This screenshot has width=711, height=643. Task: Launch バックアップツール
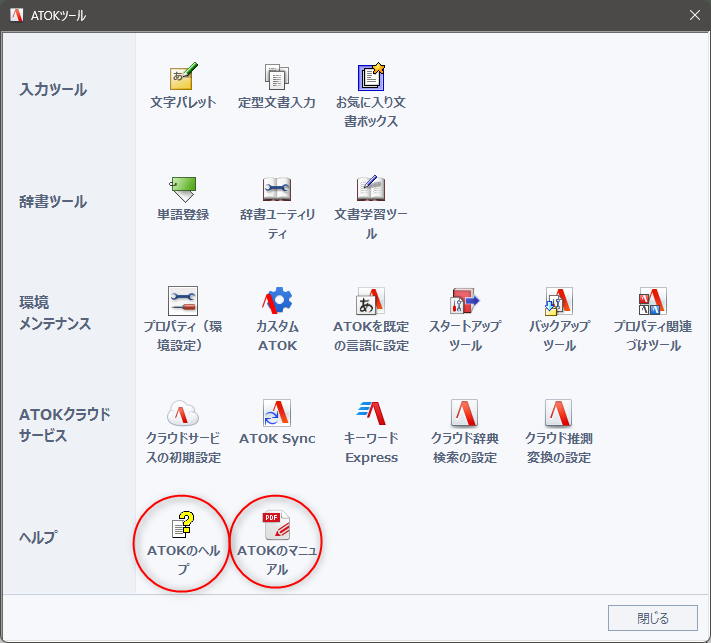point(559,320)
